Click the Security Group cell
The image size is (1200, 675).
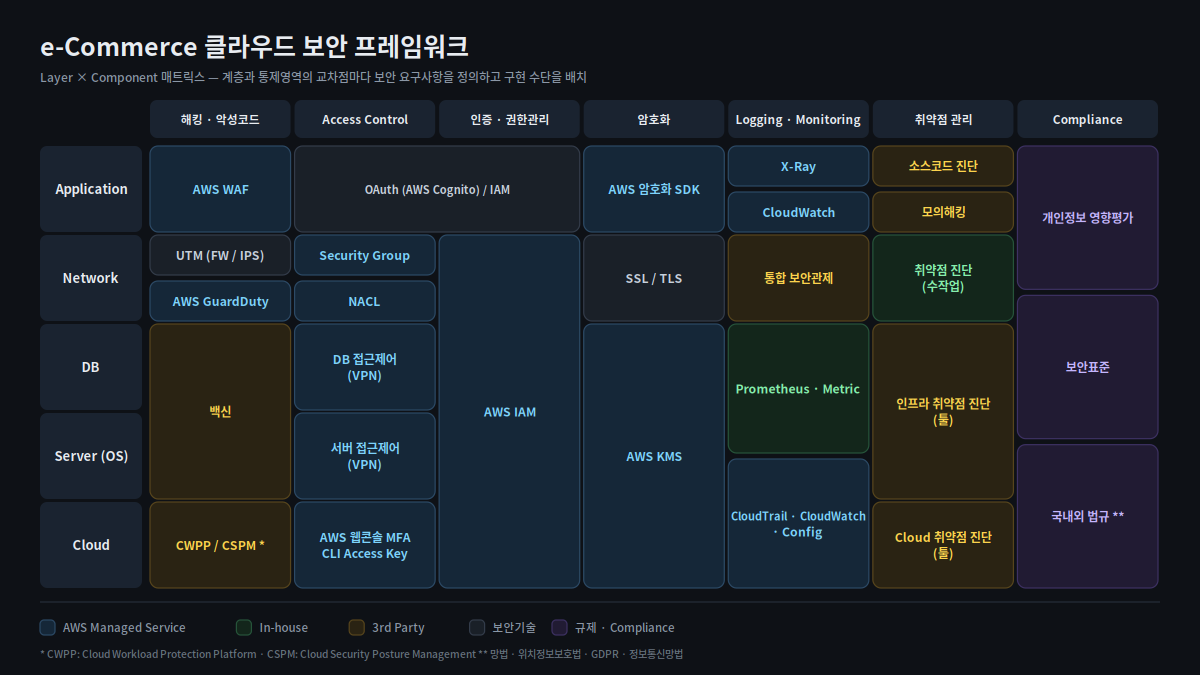365,255
